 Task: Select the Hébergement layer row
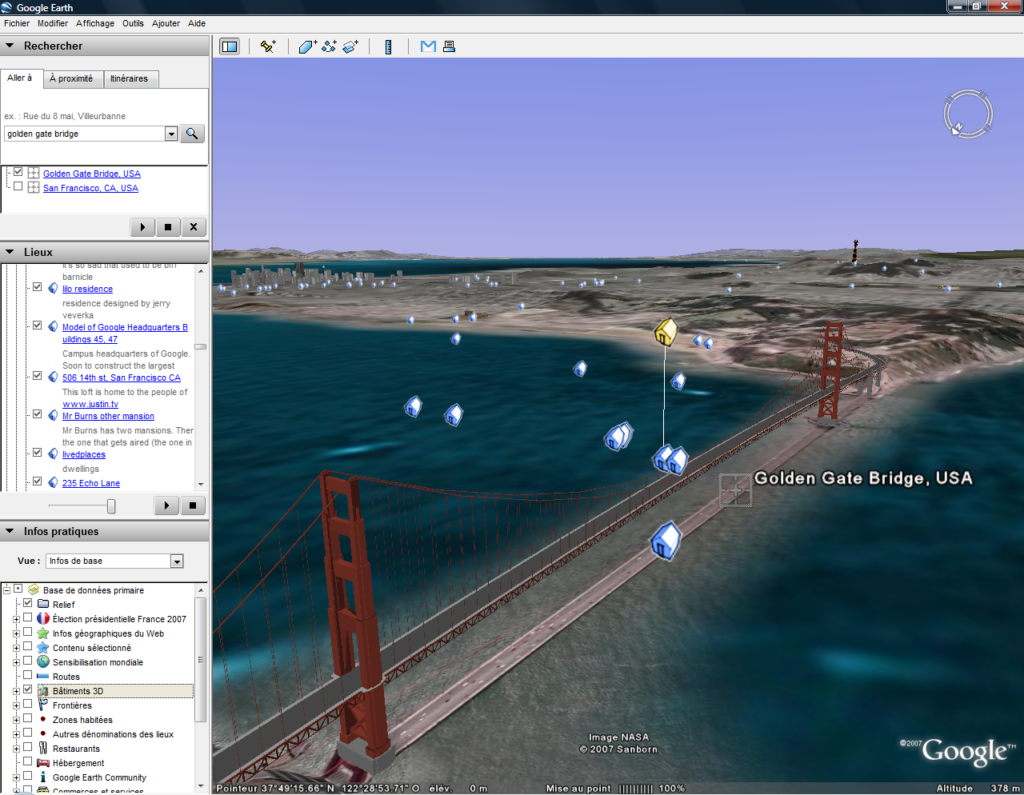tap(78, 762)
